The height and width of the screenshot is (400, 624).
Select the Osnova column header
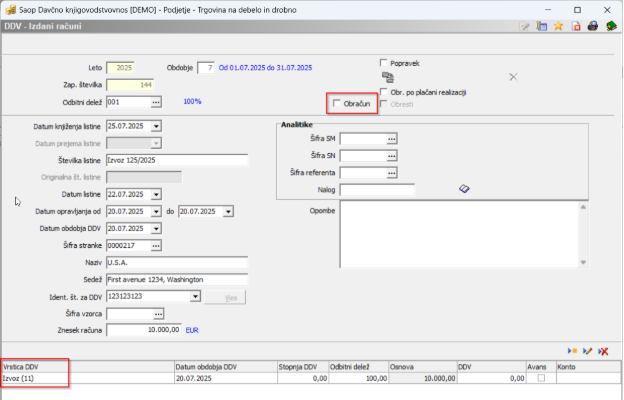click(420, 367)
